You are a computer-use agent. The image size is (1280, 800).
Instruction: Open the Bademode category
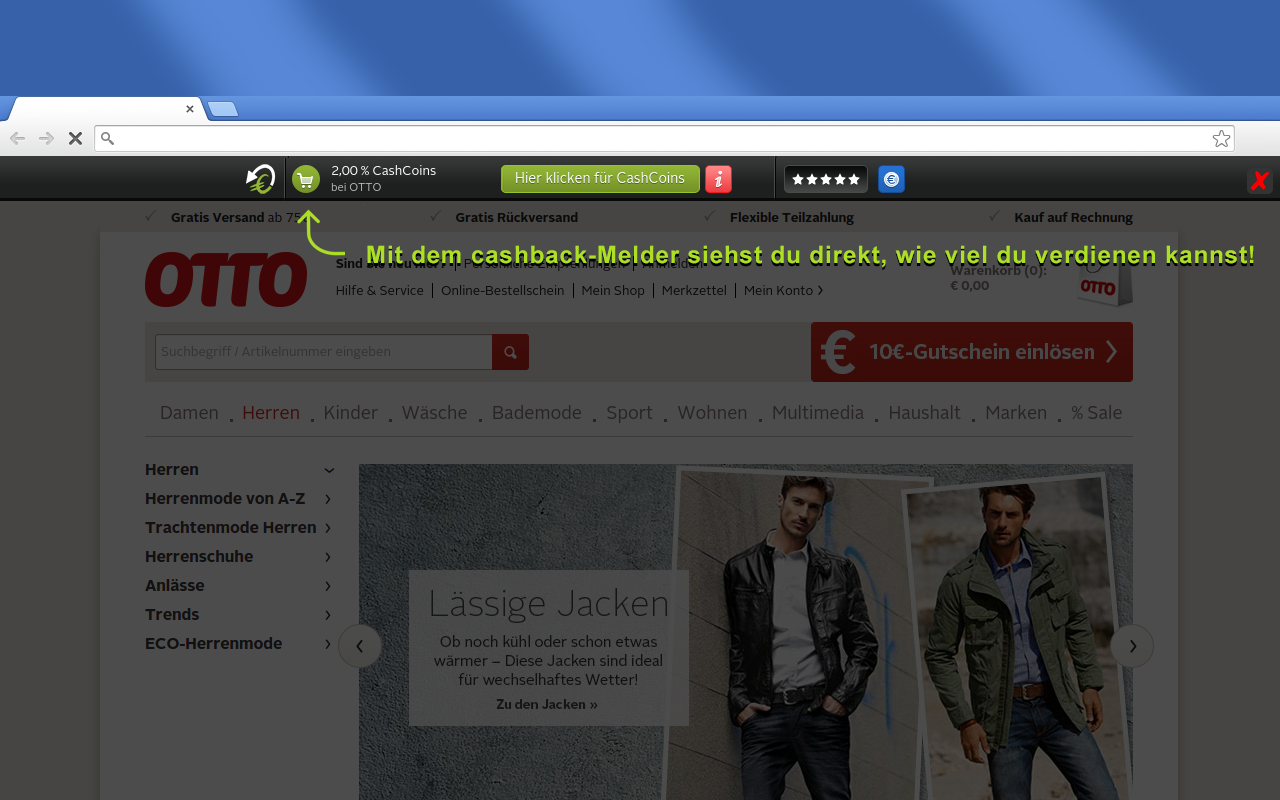pos(537,412)
